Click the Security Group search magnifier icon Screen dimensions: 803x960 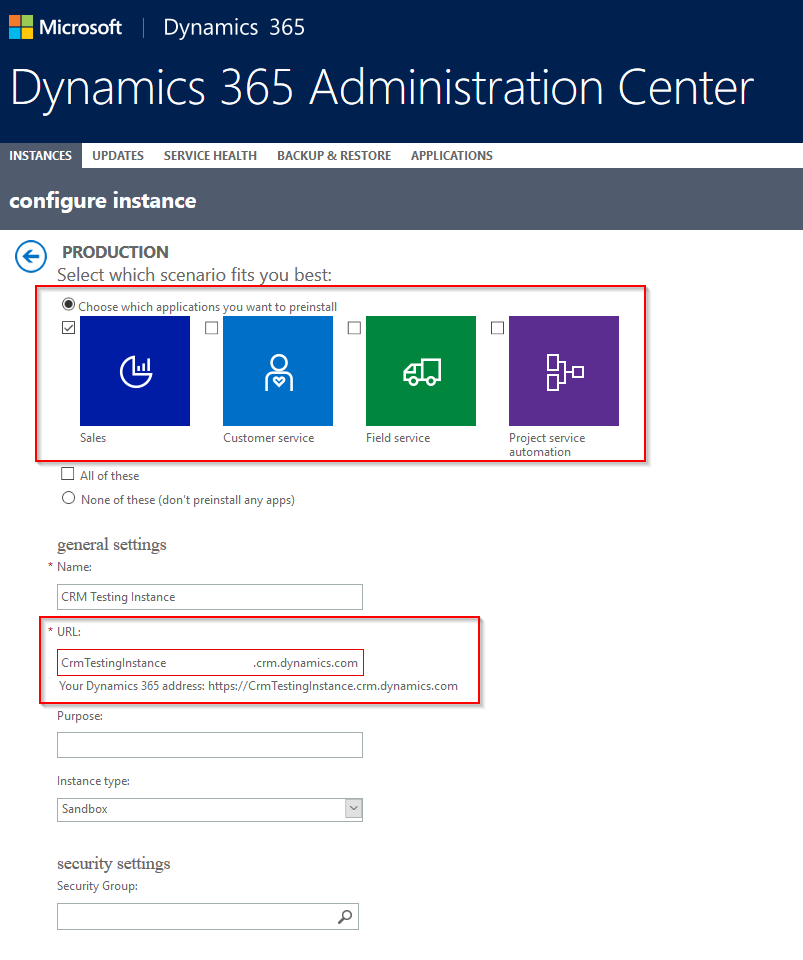(345, 917)
